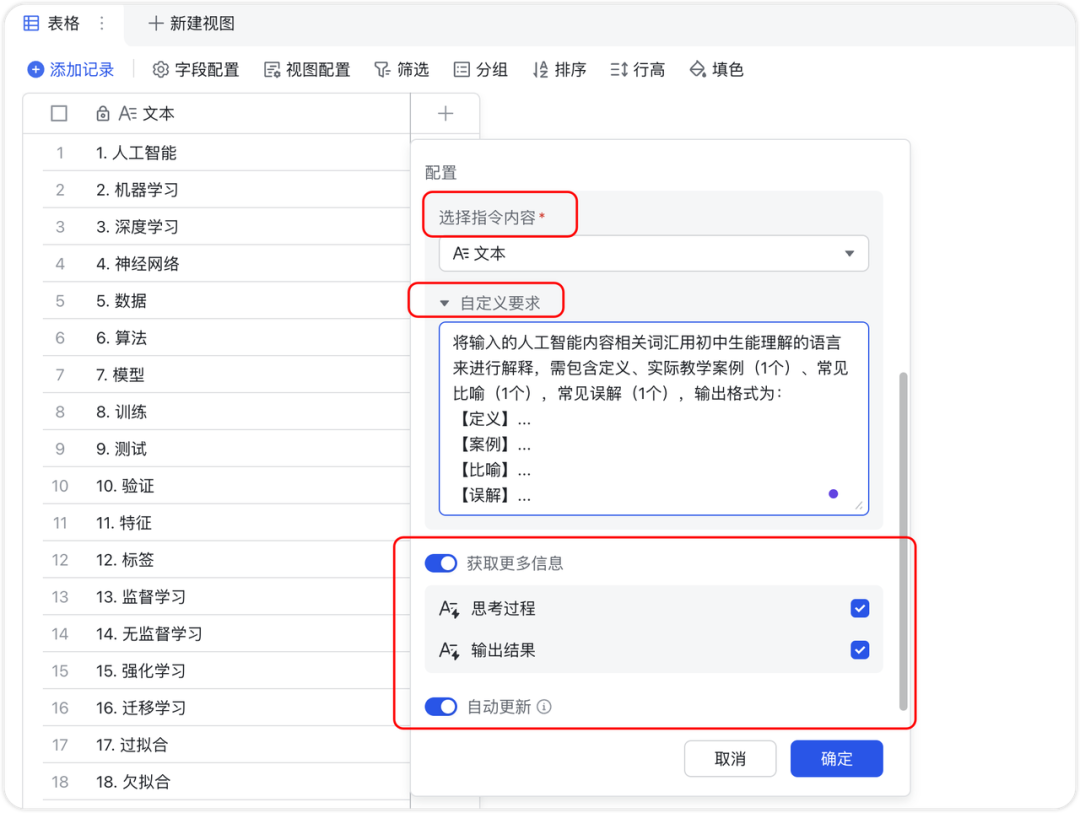Viewport: 1080px width, 813px height.
Task: Select the cell "4. 神经网络"
Action: pos(226,264)
